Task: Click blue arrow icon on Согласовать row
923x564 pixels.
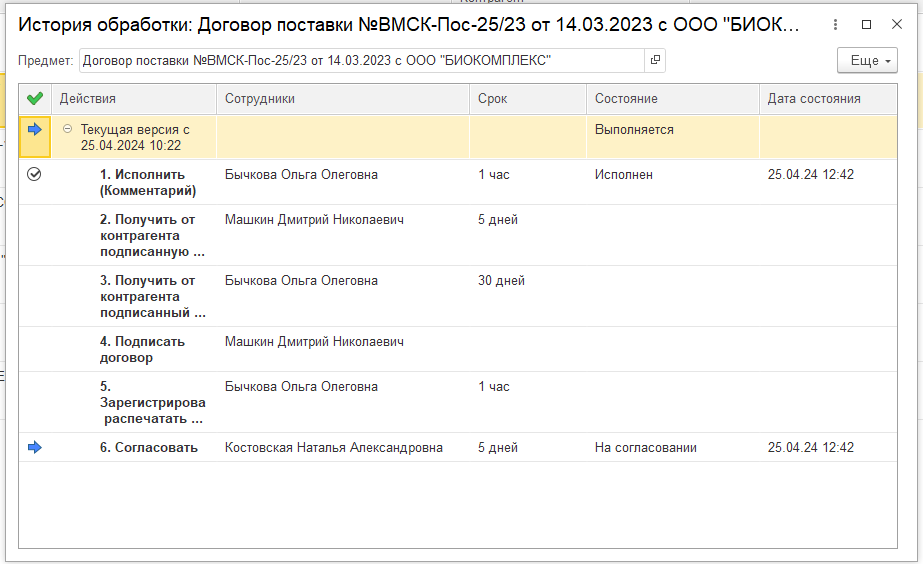Action: tap(35, 447)
